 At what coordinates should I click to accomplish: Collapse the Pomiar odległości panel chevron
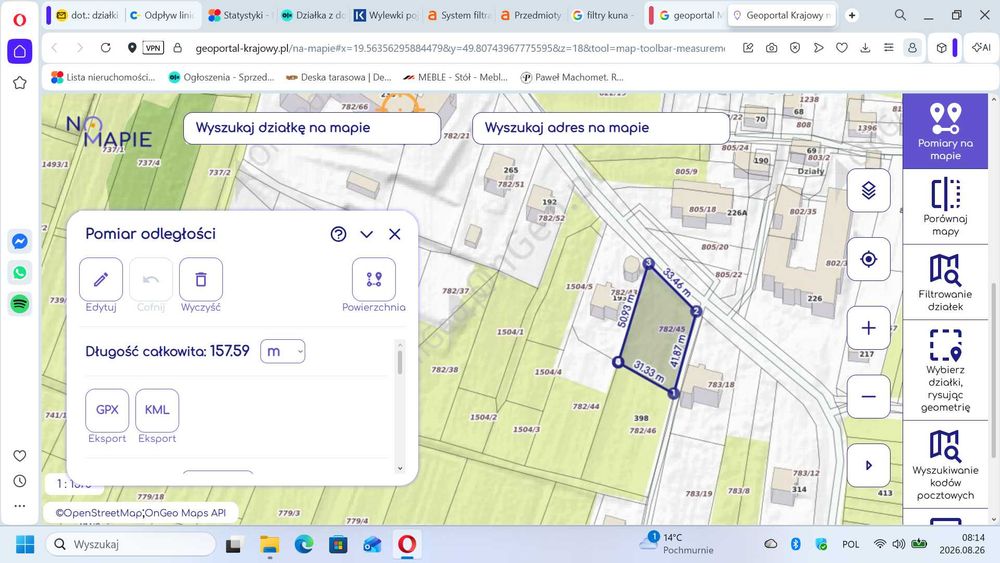point(367,234)
